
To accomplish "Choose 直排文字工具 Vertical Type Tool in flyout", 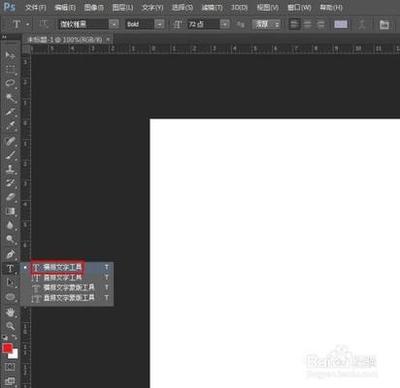I will pos(67,277).
